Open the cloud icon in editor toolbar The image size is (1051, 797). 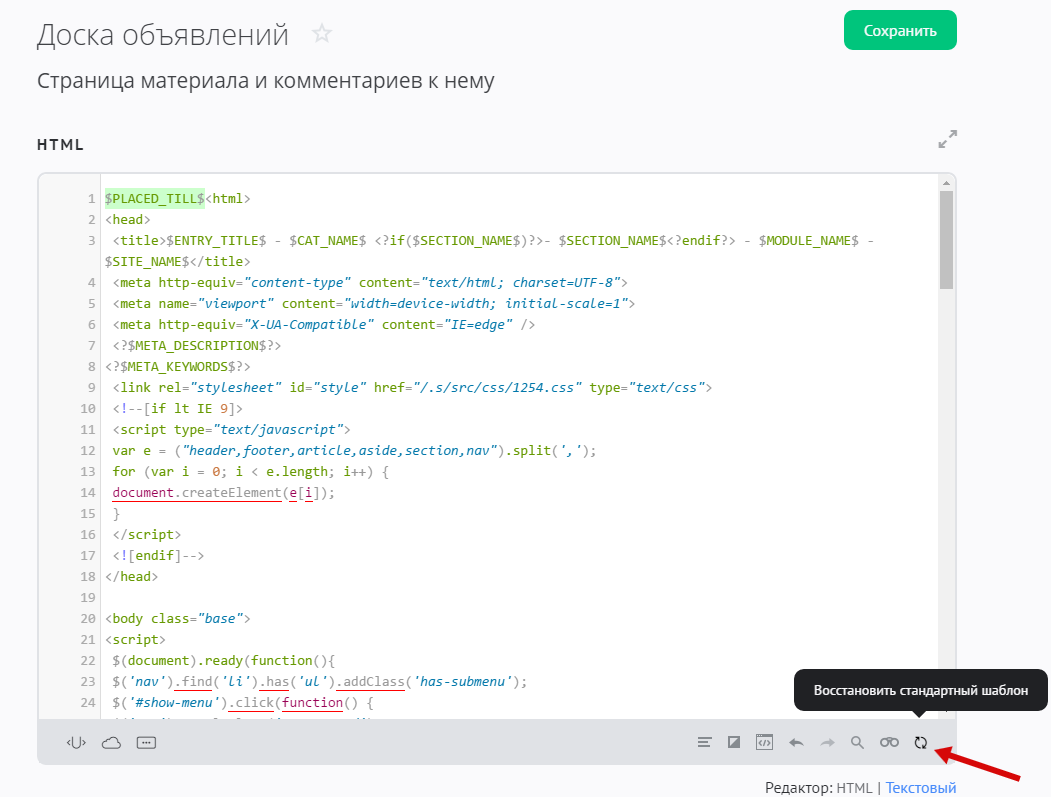tap(111, 742)
